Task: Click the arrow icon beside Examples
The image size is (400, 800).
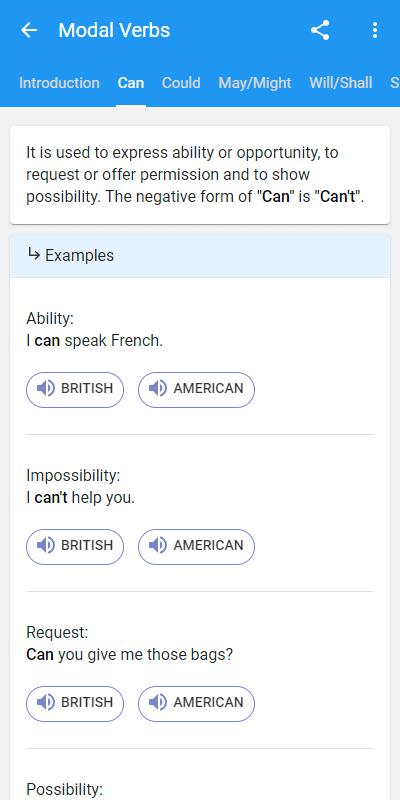Action: coord(34,254)
